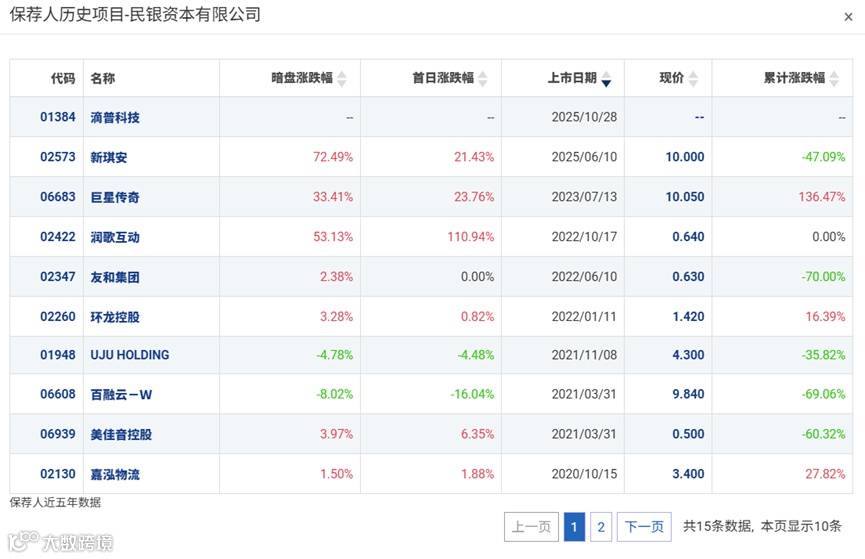Screen dimensions: 865x559
Task: Open stock code 01948
Action: point(58,355)
